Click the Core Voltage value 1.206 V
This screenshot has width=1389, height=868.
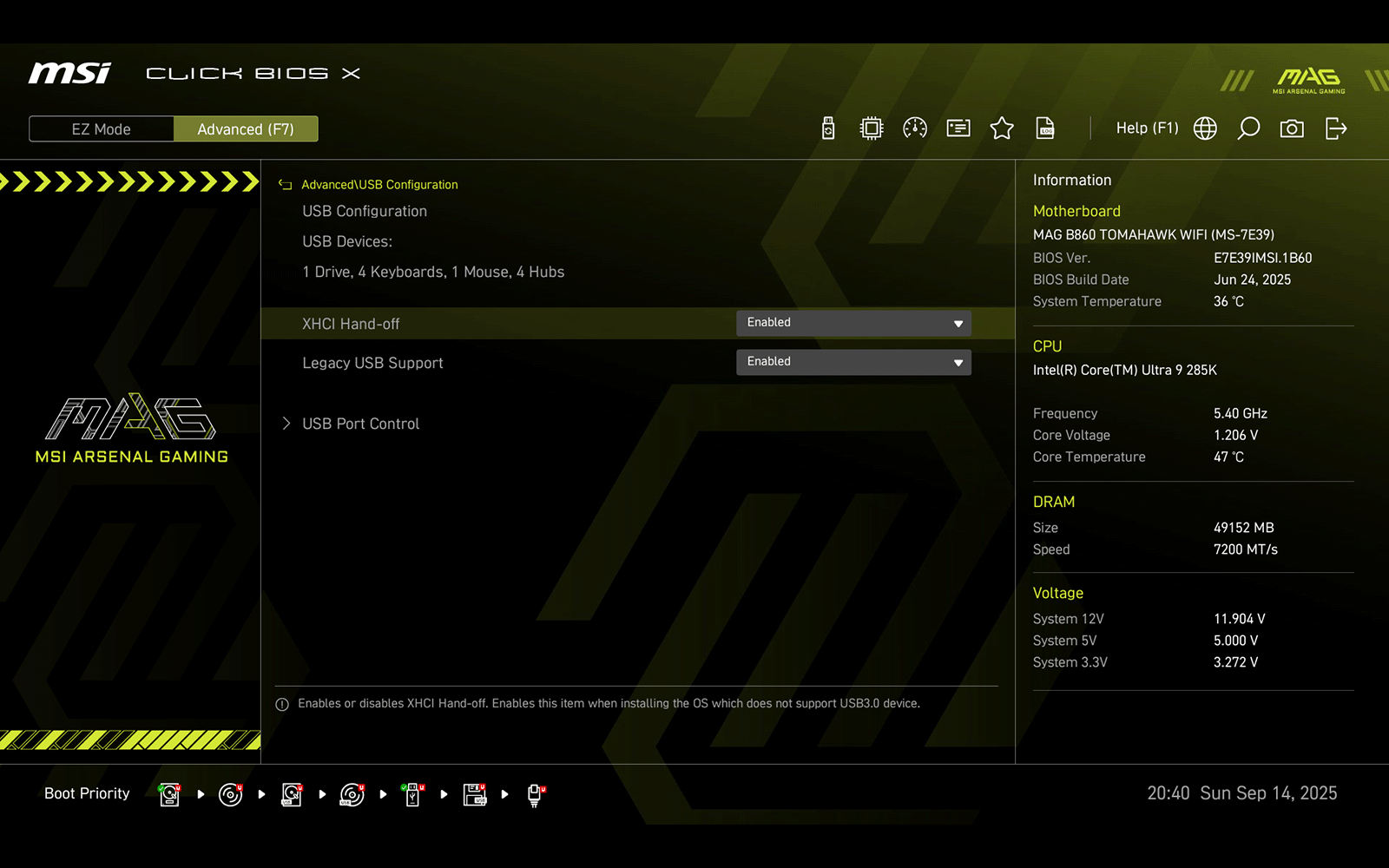tap(1235, 435)
